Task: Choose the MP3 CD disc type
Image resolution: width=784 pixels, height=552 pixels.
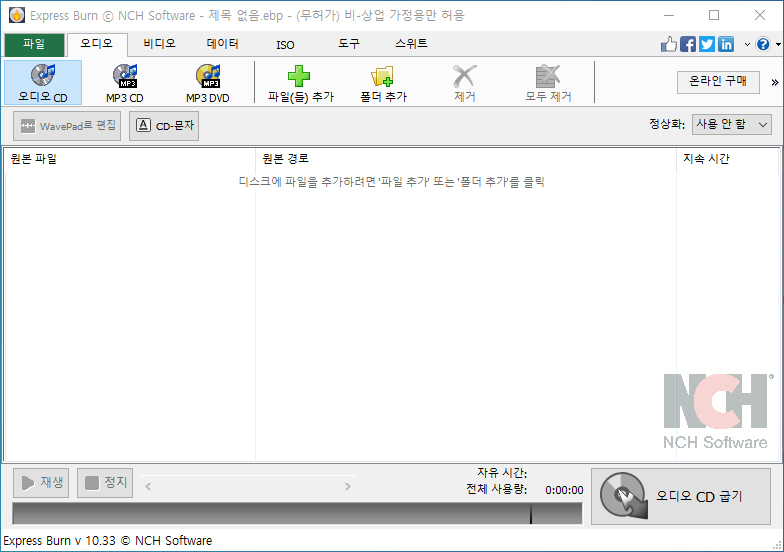Action: coord(125,82)
